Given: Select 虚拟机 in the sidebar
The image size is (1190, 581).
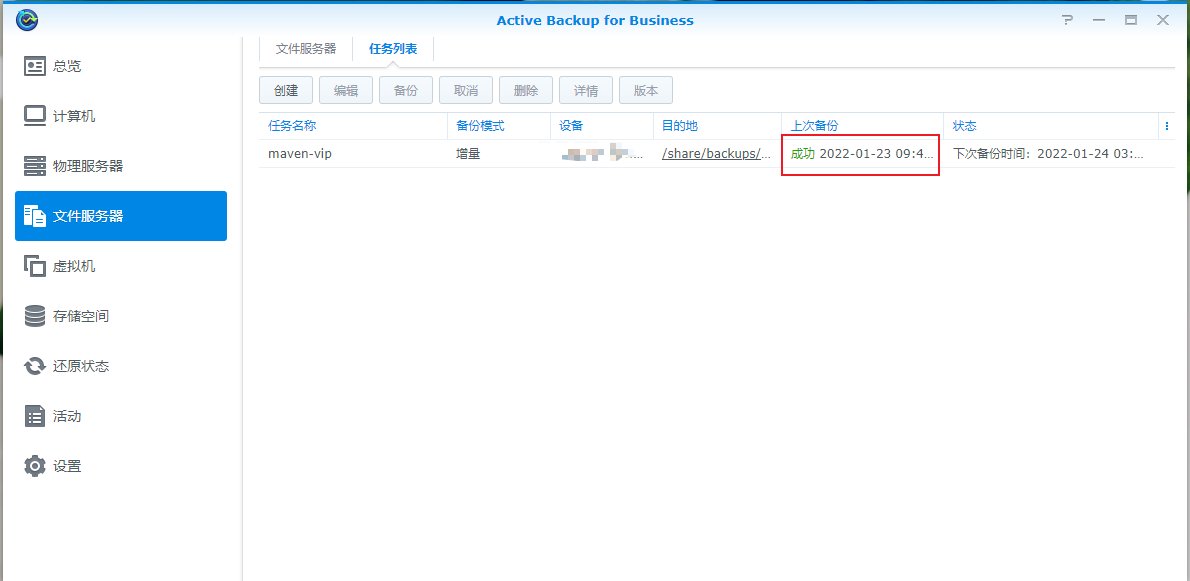Looking at the screenshot, I should (x=121, y=266).
